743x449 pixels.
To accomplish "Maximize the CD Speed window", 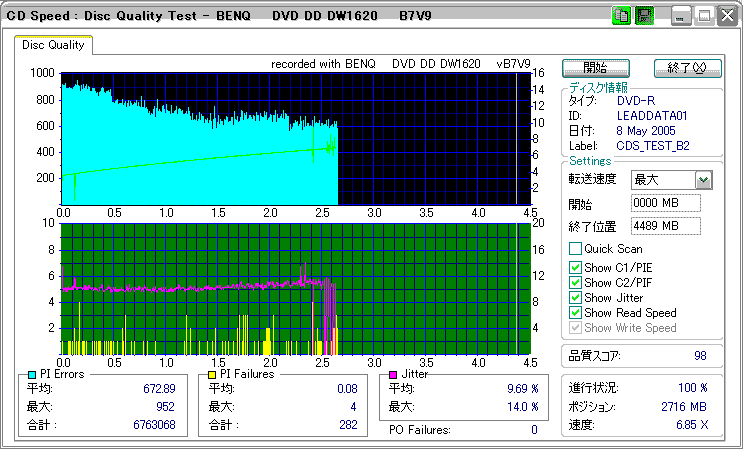I will (703, 16).
